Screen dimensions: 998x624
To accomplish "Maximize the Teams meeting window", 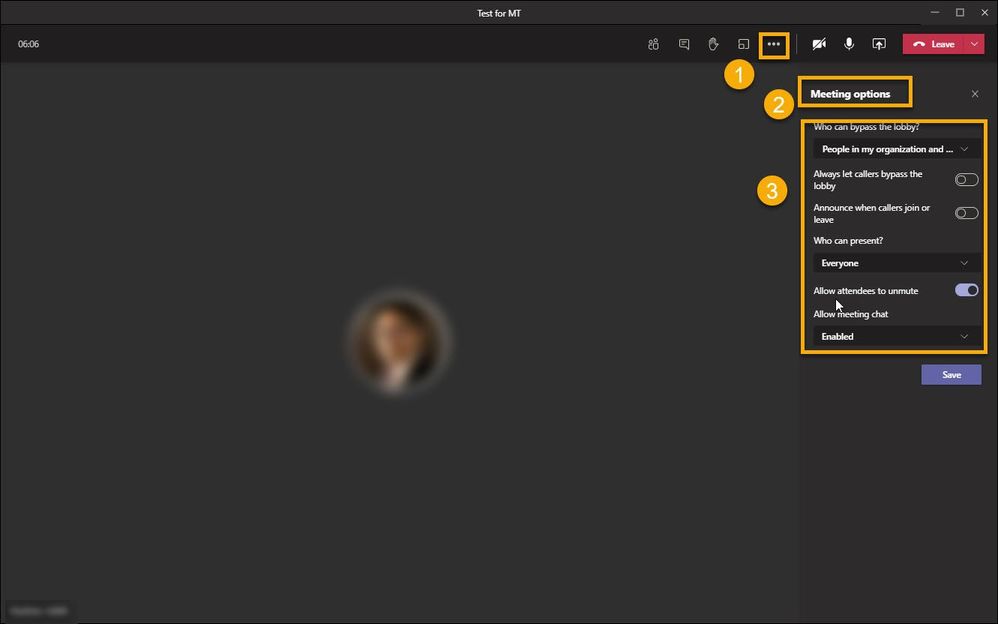I will tap(960, 12).
